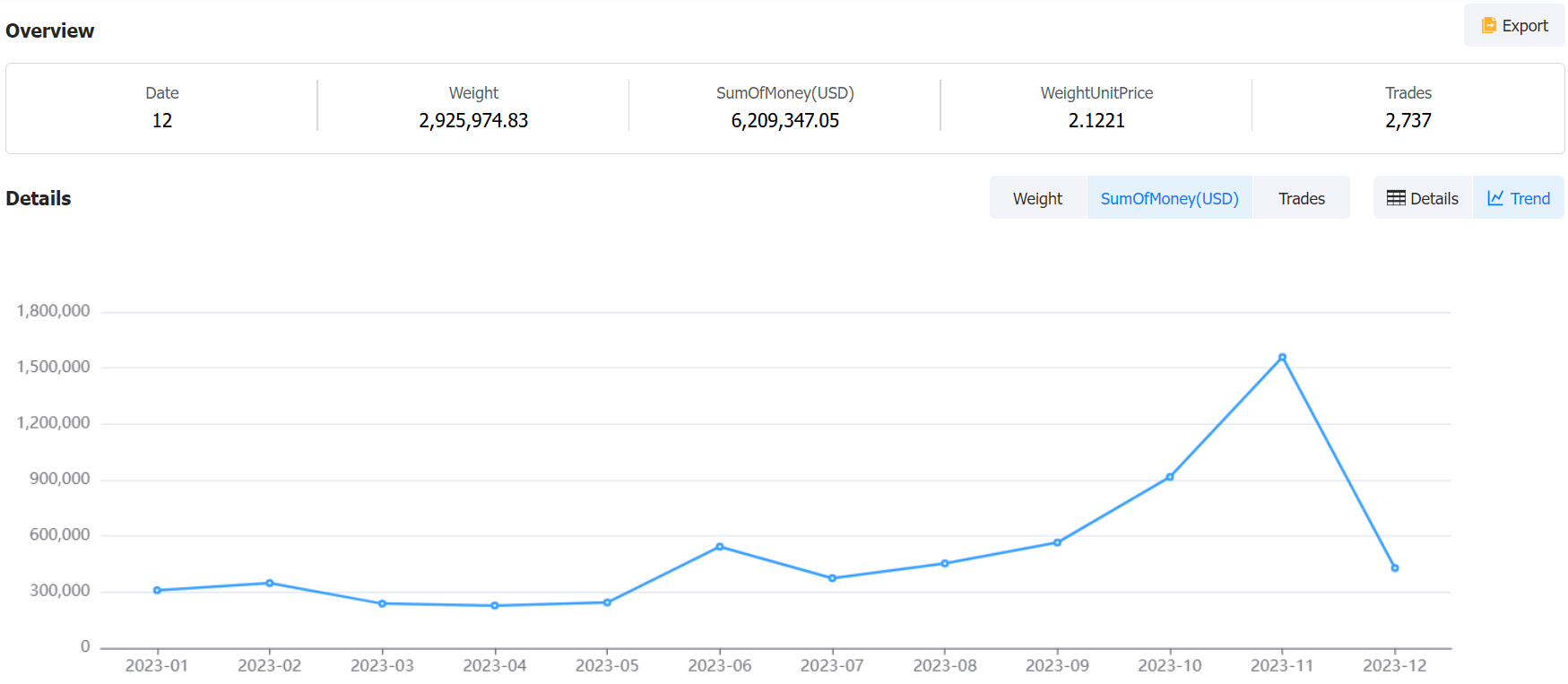Show the Trend chart view
The height and width of the screenshot is (684, 1568).
click(x=1519, y=198)
